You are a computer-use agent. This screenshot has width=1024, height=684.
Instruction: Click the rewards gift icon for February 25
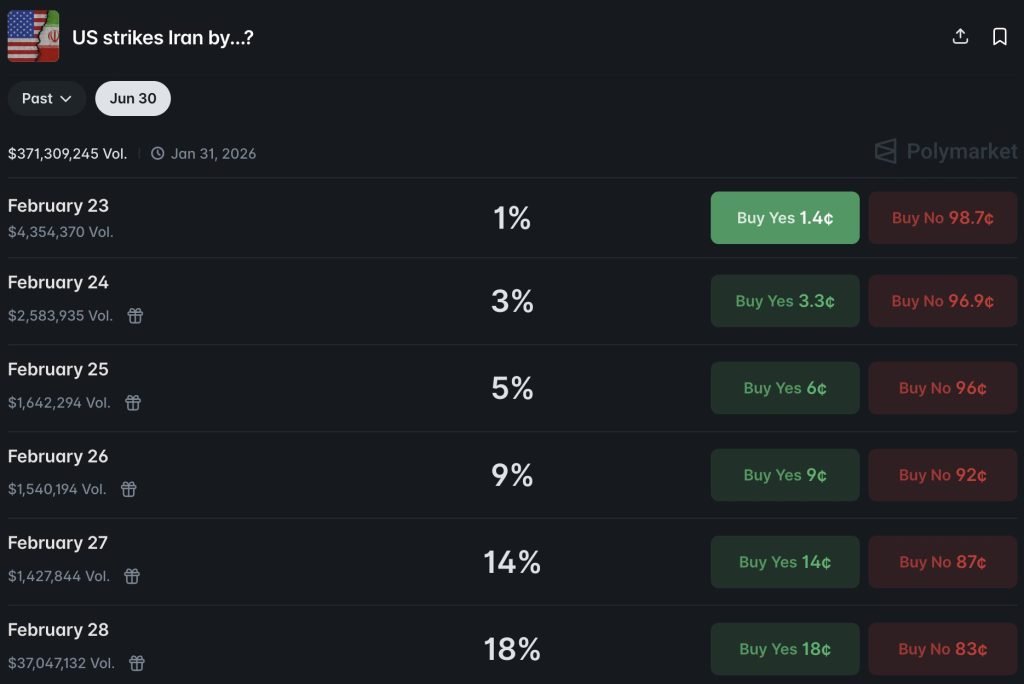[133, 403]
